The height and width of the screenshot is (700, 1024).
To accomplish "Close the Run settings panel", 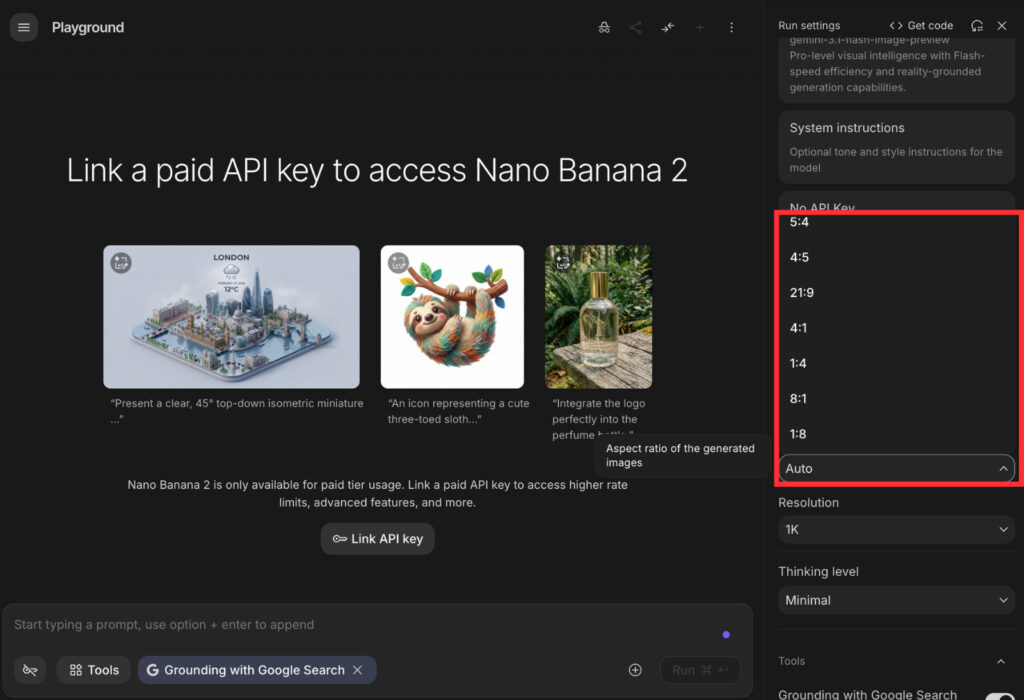I will 1002,25.
